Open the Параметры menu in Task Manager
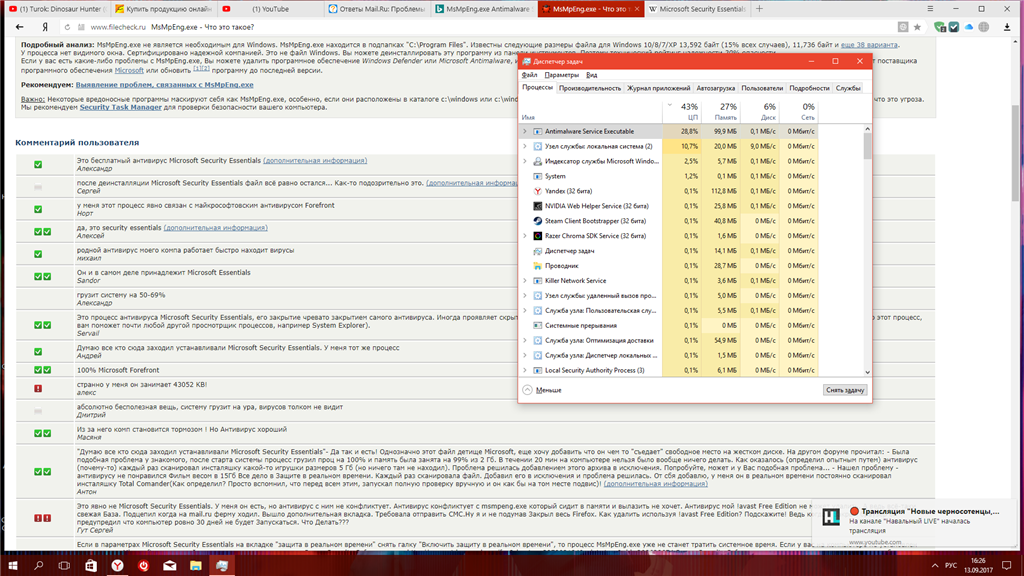 [x=562, y=74]
